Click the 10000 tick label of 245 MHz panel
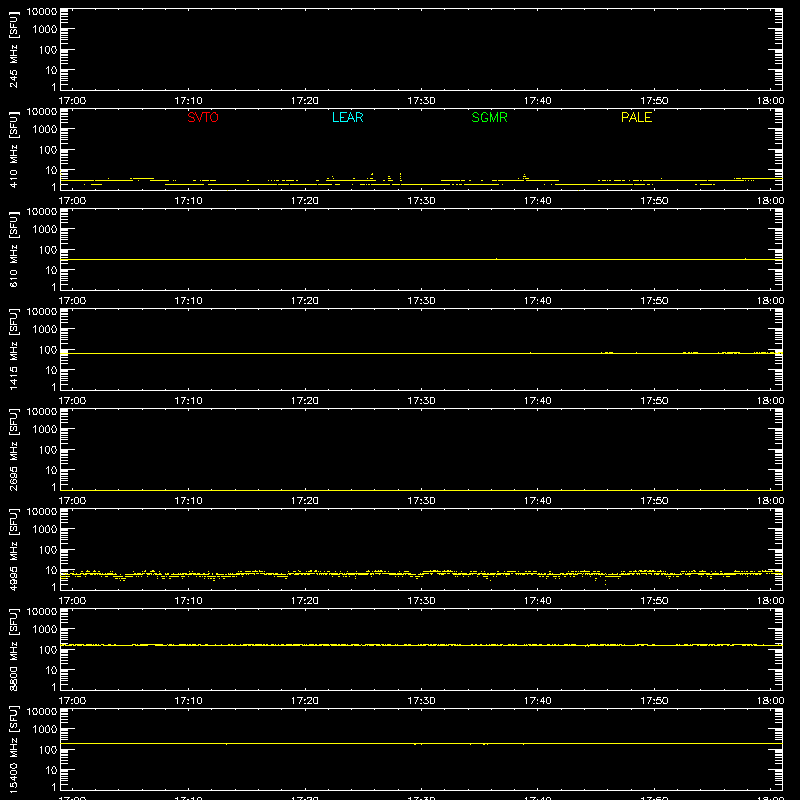 pos(42,12)
